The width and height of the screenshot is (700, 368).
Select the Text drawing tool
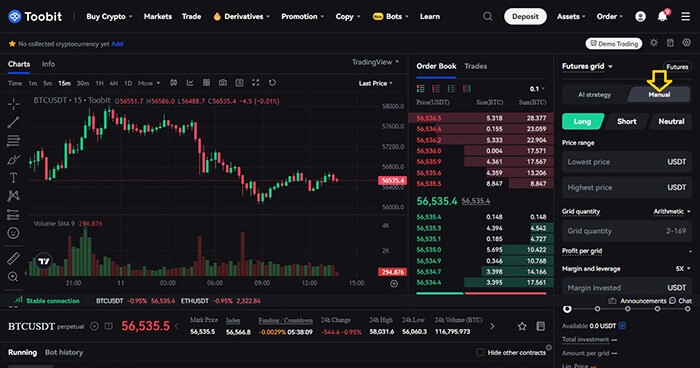pos(13,178)
